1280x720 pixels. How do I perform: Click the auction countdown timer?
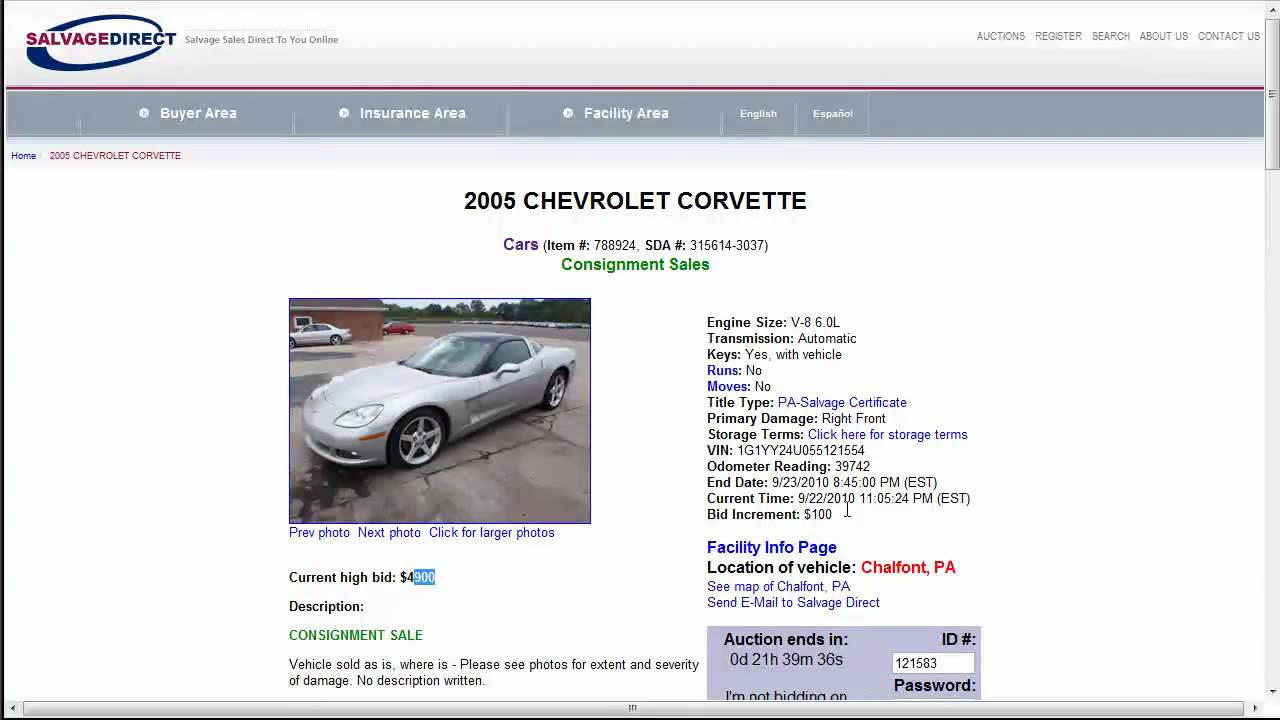point(786,660)
